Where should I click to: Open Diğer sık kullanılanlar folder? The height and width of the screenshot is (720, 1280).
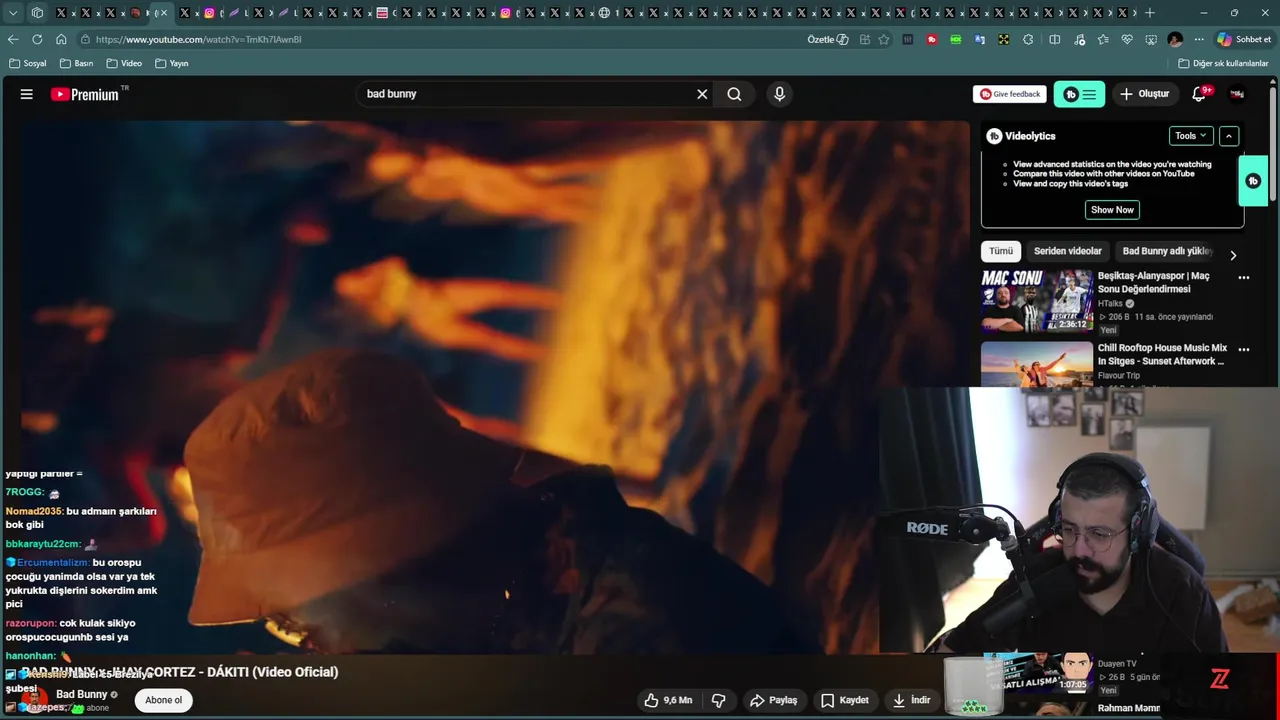click(1223, 63)
